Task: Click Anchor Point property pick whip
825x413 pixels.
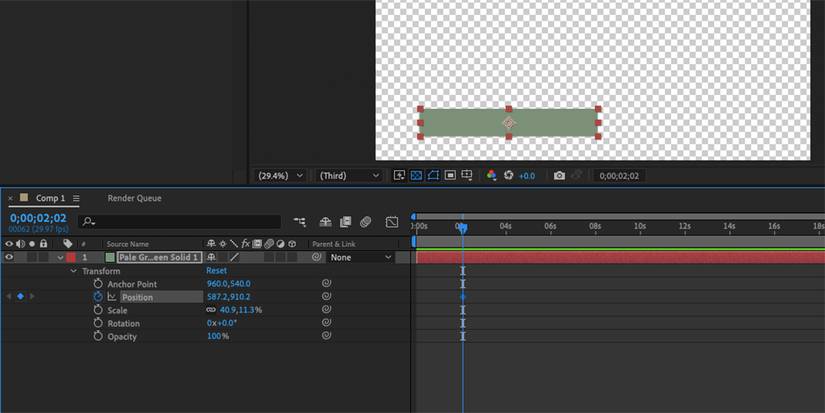Action: coord(326,283)
